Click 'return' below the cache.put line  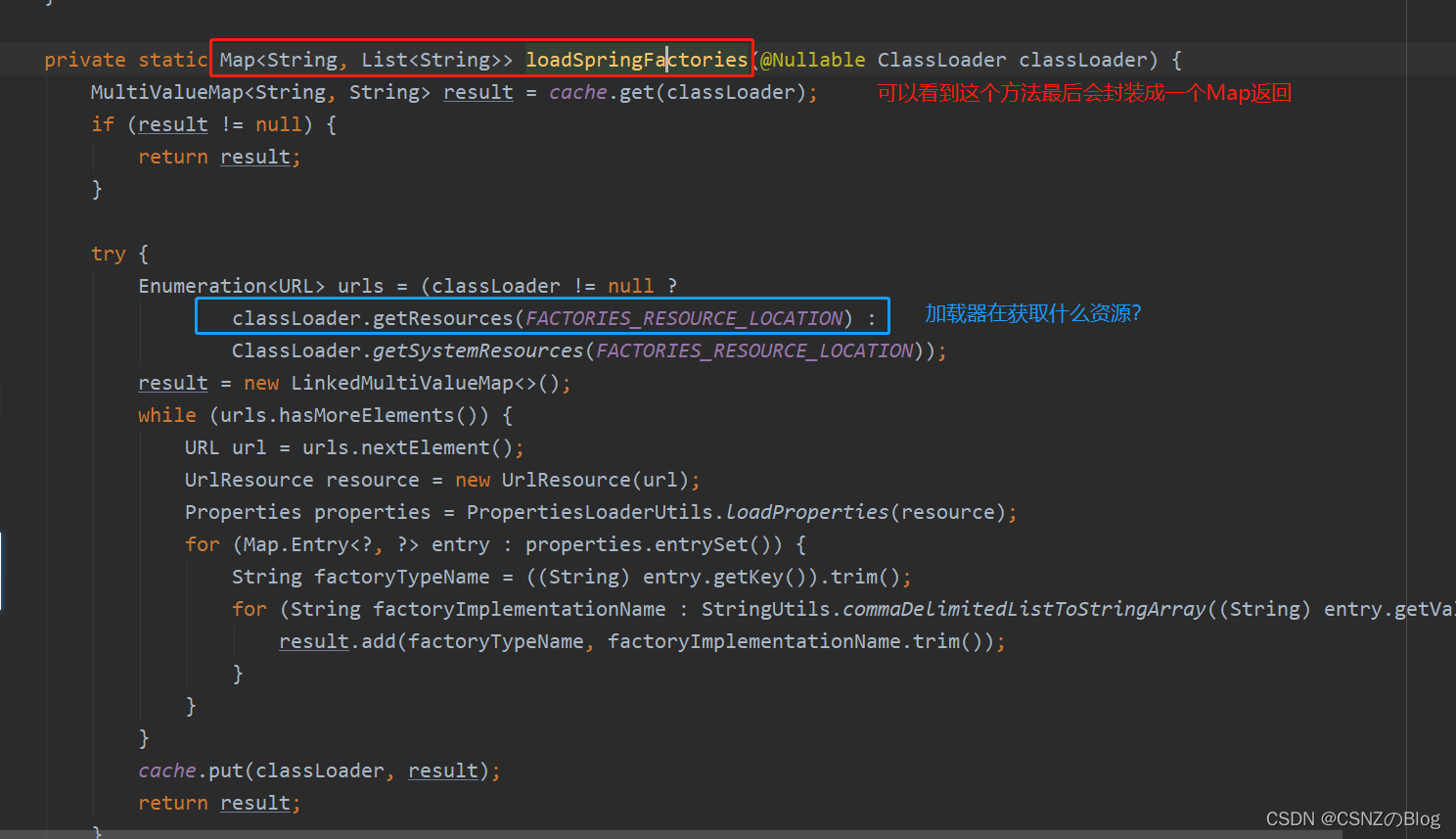click(173, 803)
